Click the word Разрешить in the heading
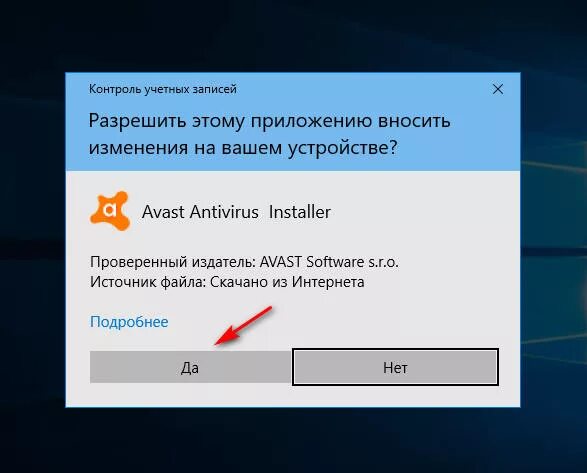 [137, 121]
